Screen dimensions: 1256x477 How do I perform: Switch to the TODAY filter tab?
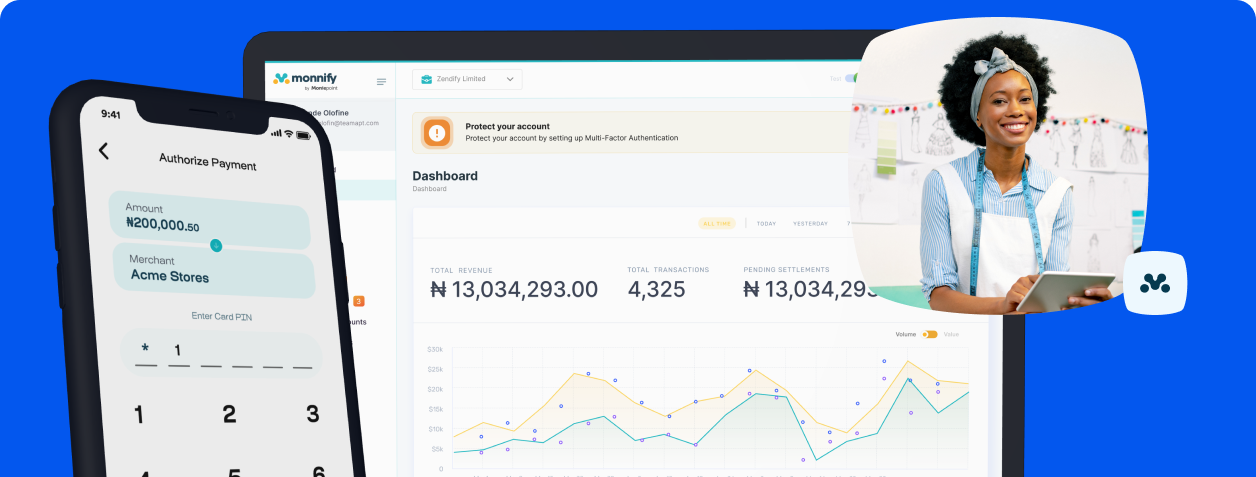(x=766, y=223)
